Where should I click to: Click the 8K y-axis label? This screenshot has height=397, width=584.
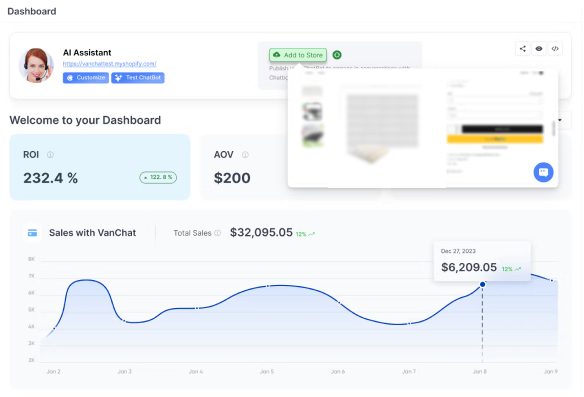pyautogui.click(x=31, y=259)
